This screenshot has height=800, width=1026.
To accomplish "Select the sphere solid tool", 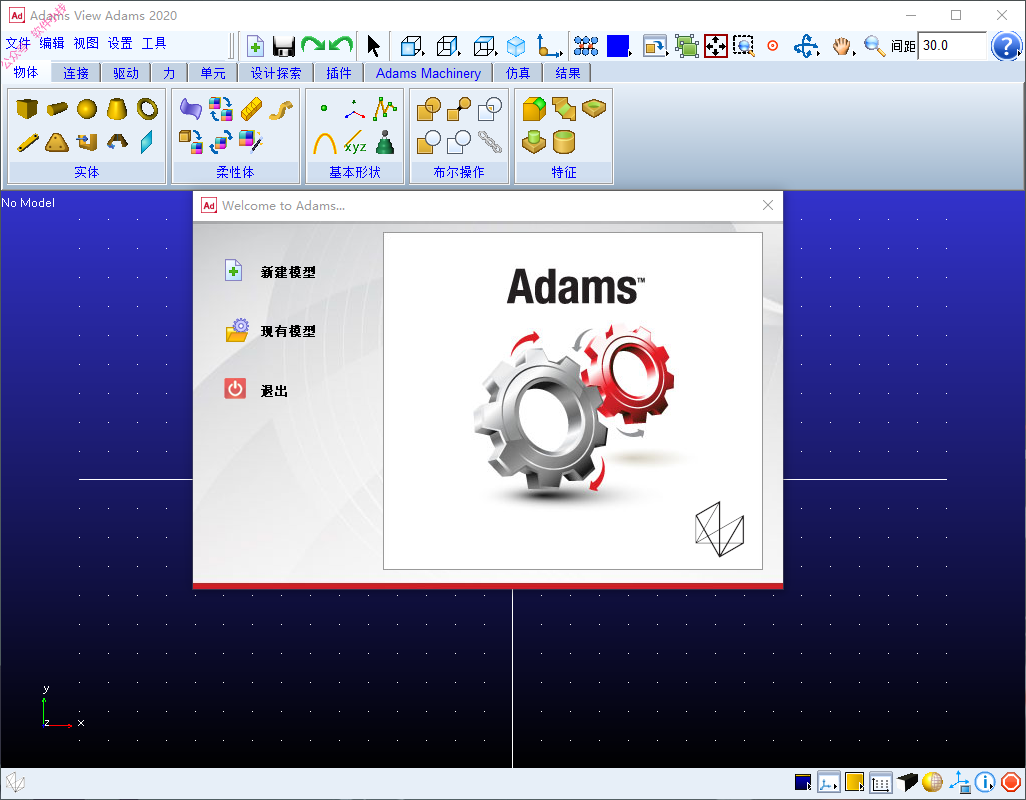I will [86, 109].
